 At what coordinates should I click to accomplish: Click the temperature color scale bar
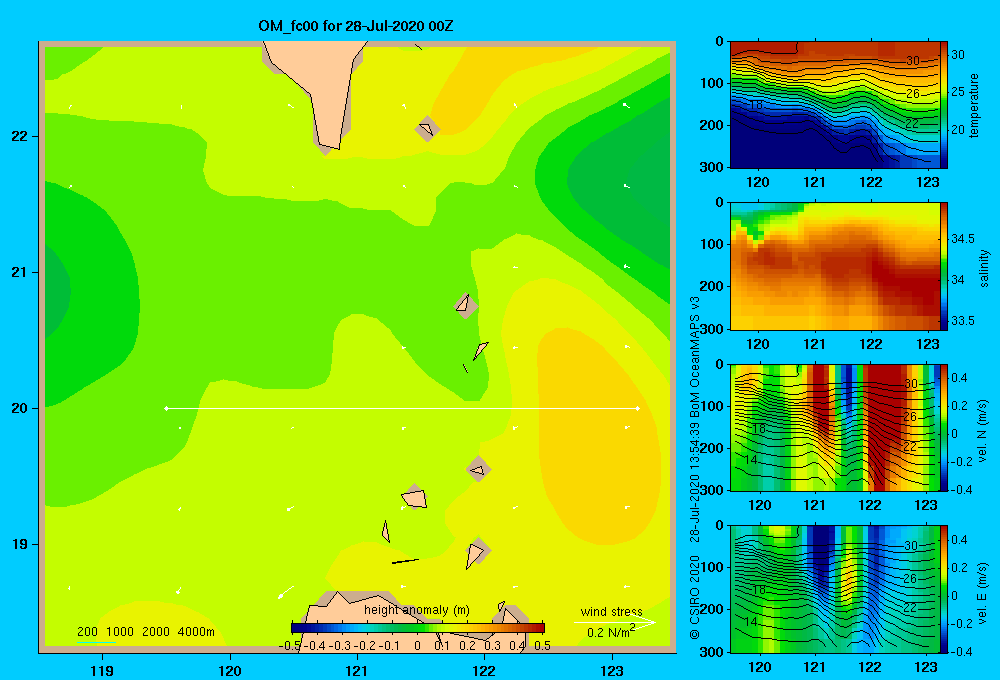(944, 105)
